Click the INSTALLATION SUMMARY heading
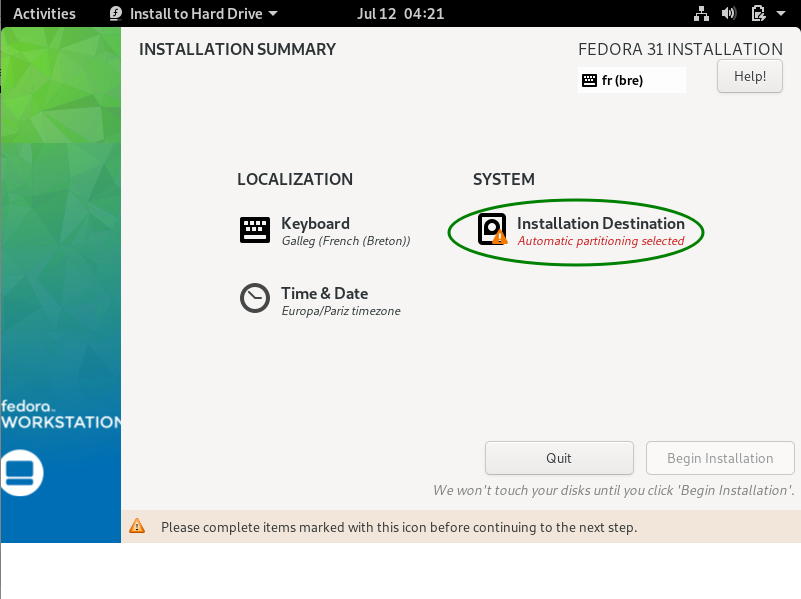The image size is (801, 599). click(238, 49)
